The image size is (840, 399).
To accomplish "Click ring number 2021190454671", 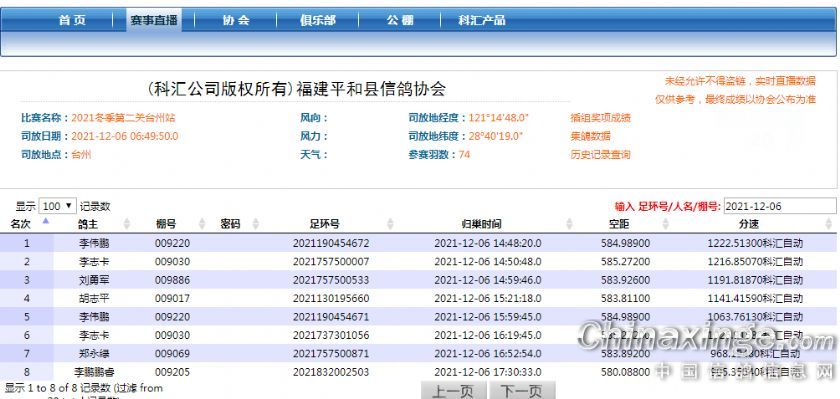I will pos(331,317).
